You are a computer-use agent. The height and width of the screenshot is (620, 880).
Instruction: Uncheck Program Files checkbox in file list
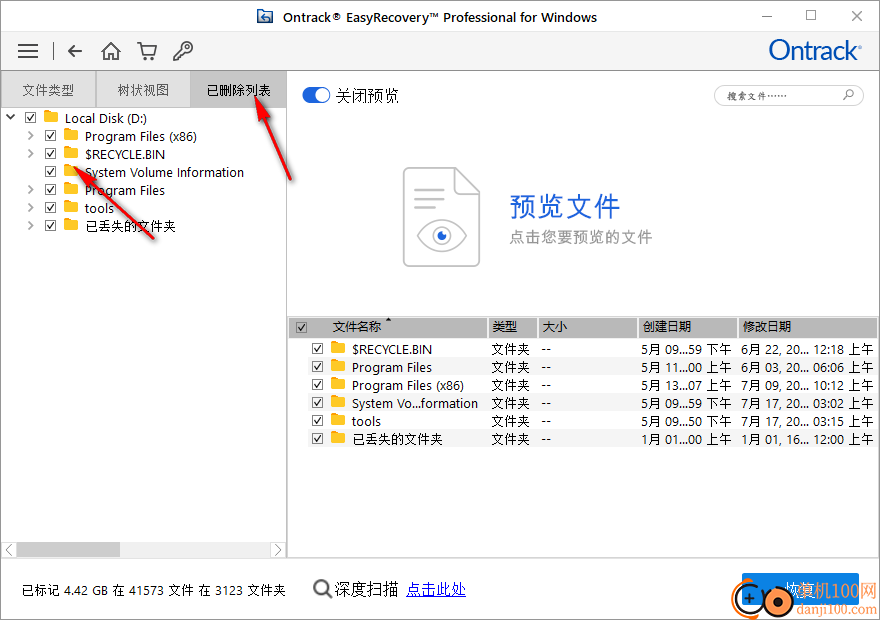(318, 367)
